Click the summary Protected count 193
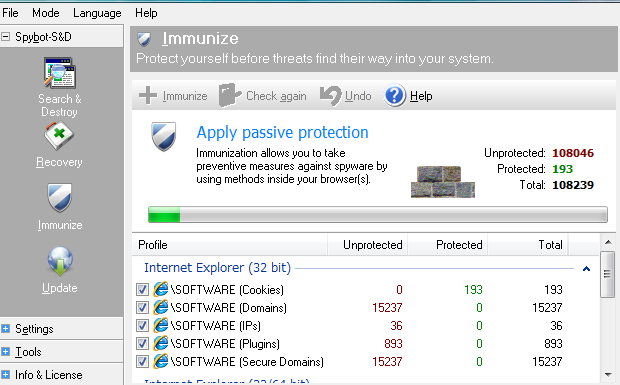This screenshot has width=620, height=385. (x=563, y=169)
